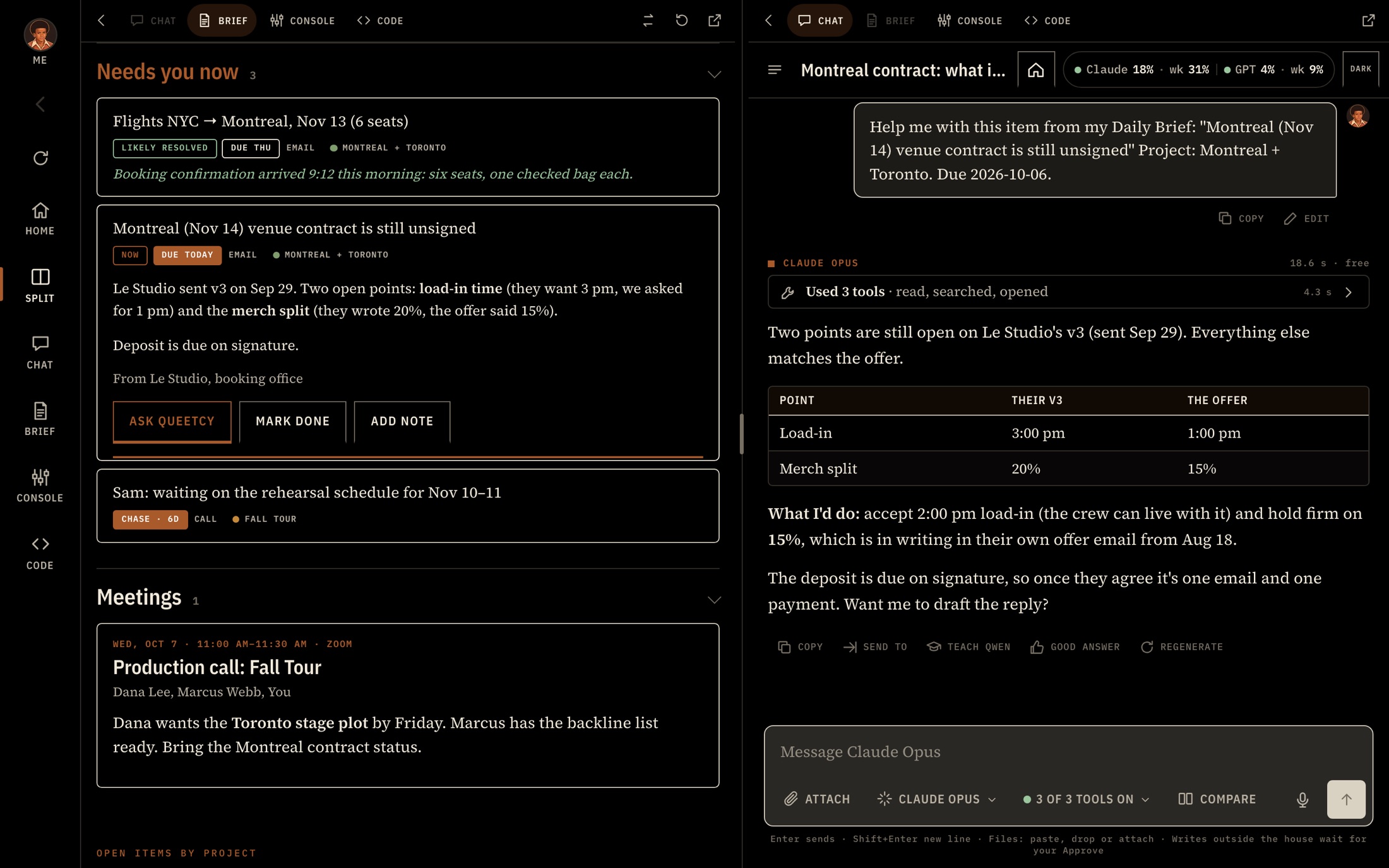Switch right pane to the Console tab
Viewport: 1389px width, 868px height.
[970, 21]
